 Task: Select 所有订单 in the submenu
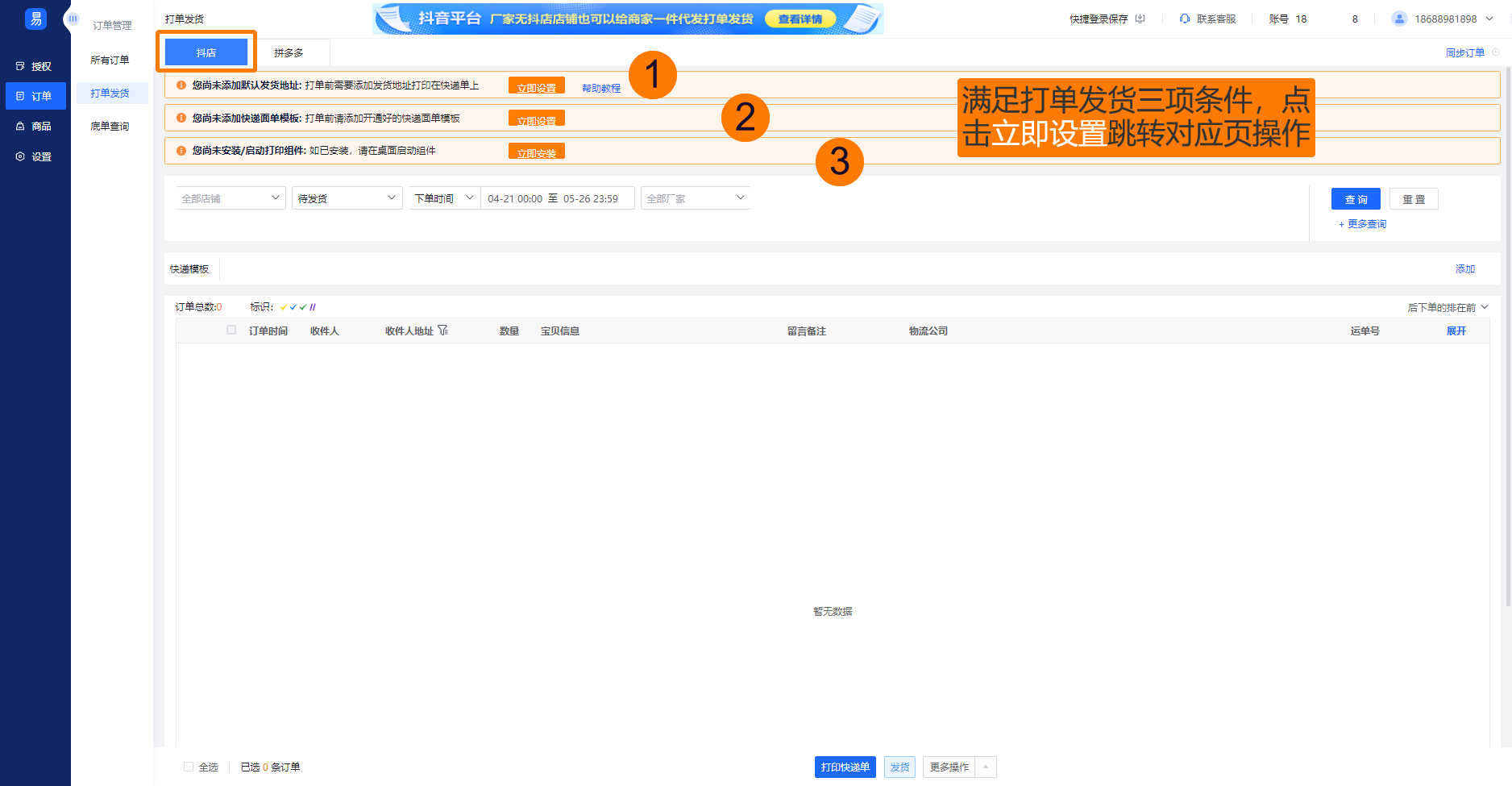[110, 60]
